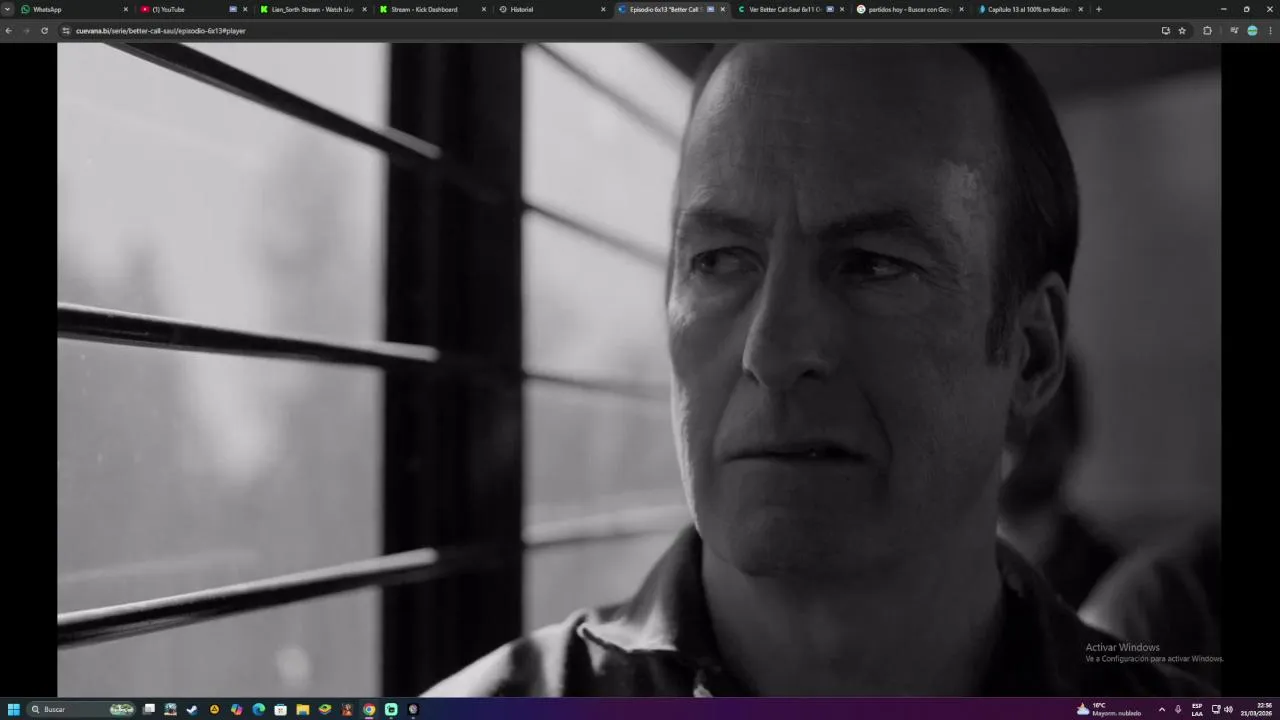1280x720 pixels.
Task: Switch to Google Chrome on the taskbar
Action: click(369, 709)
